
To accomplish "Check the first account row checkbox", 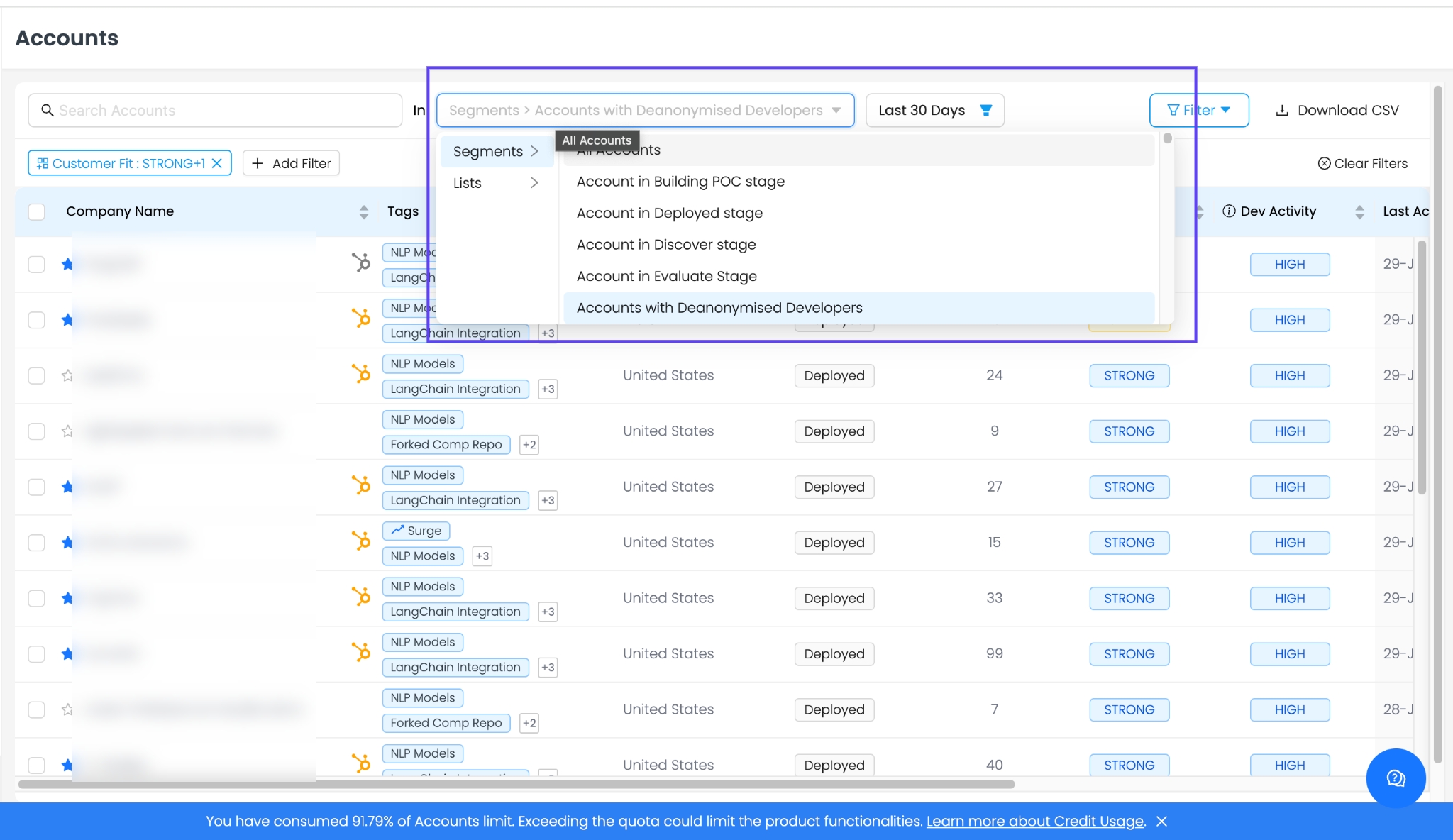I will click(x=36, y=264).
